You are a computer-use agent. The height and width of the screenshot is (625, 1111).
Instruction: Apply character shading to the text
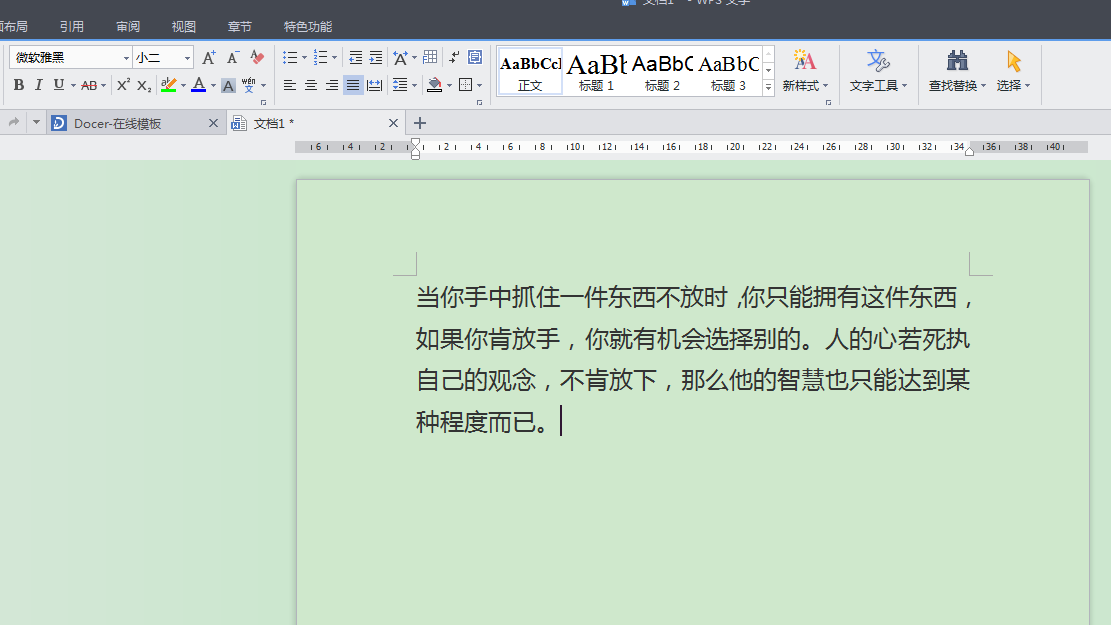point(228,86)
